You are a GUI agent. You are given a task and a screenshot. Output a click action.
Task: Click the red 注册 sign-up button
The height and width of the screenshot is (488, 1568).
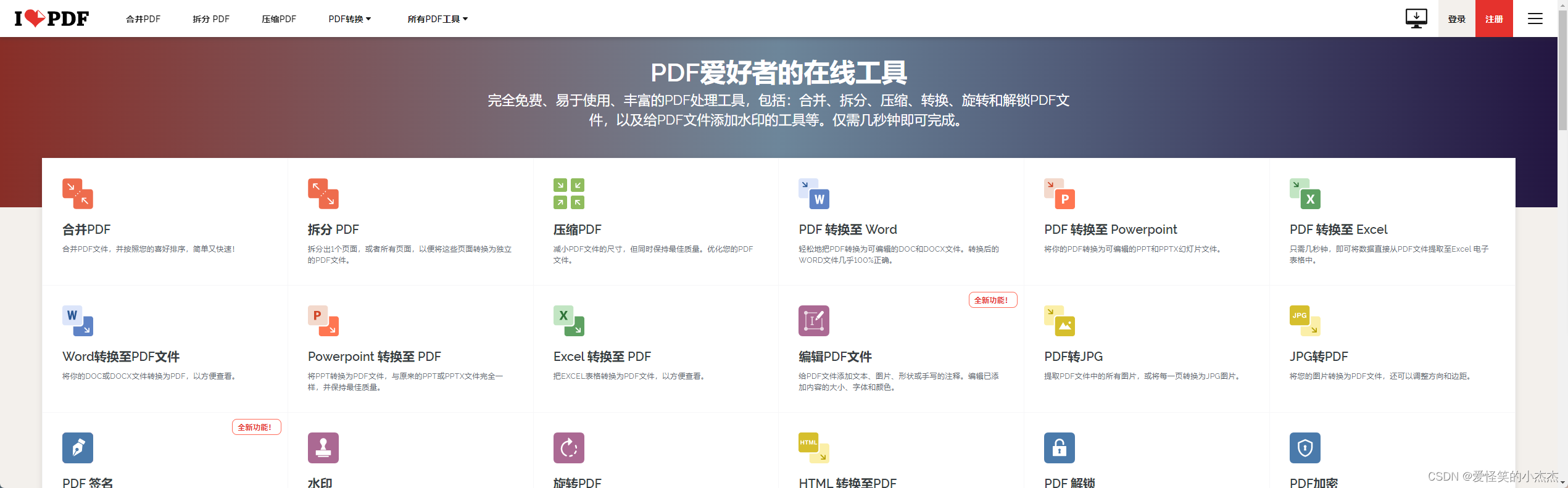coord(1494,19)
